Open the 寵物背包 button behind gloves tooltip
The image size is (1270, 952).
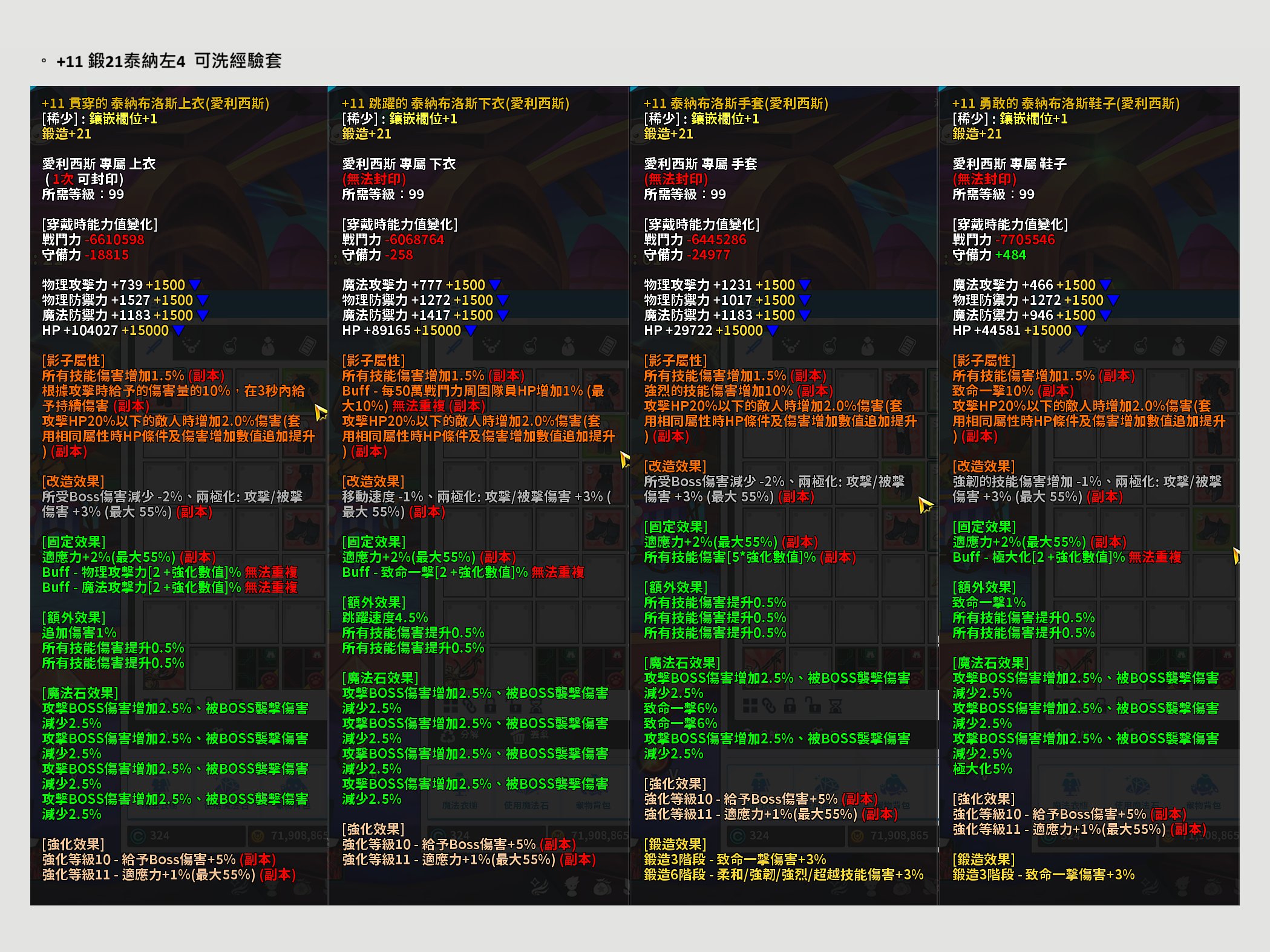[894, 805]
